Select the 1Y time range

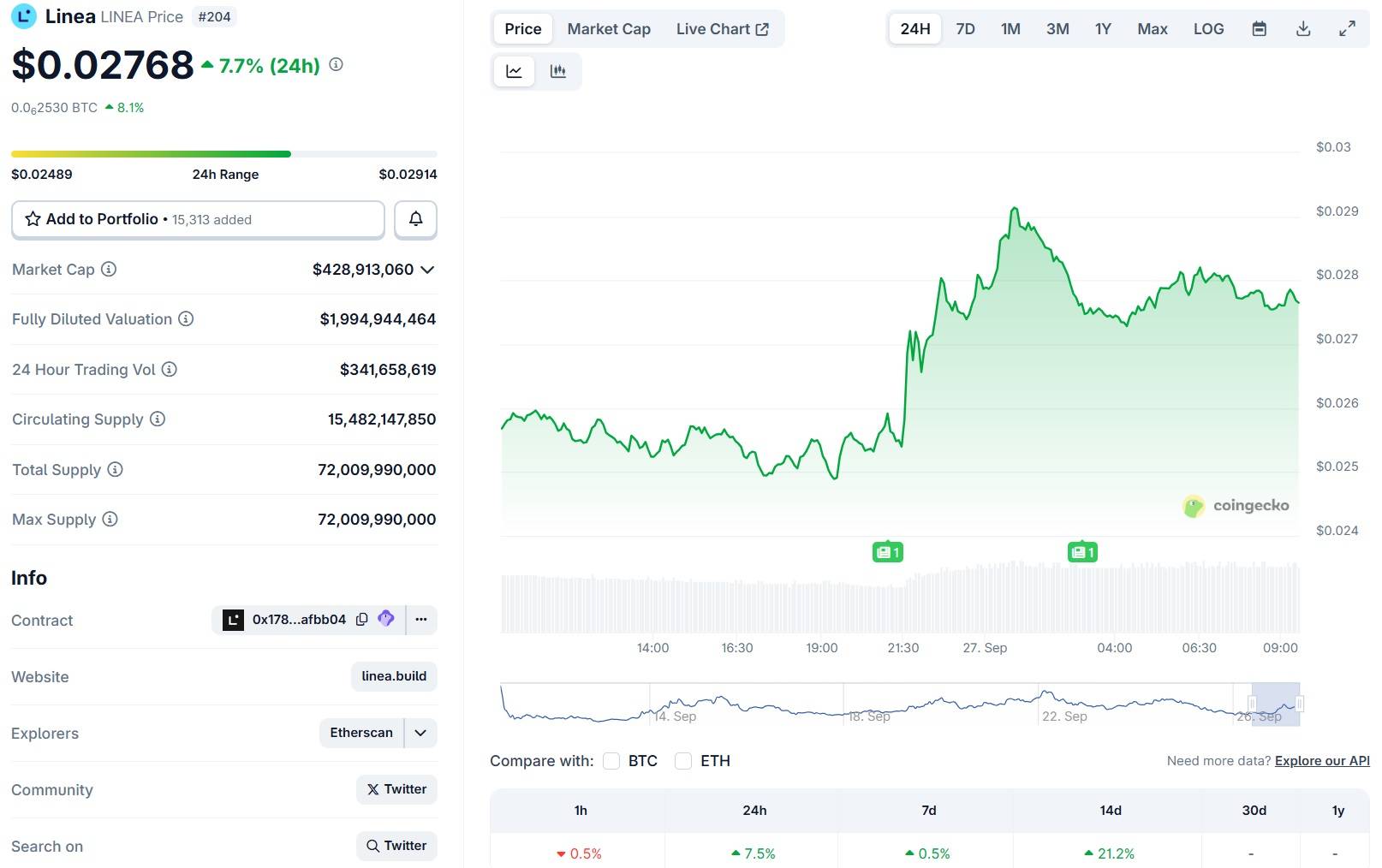click(1103, 28)
